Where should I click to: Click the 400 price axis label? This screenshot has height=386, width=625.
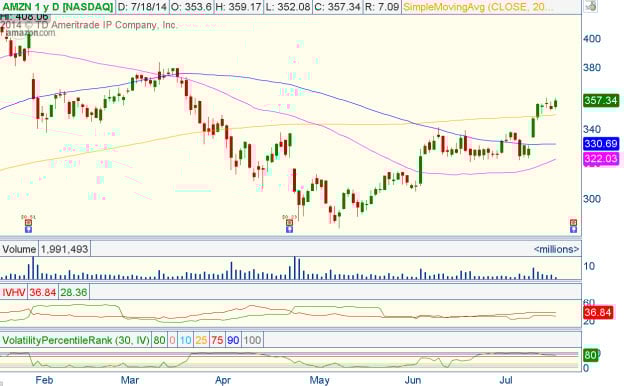[x=592, y=39]
